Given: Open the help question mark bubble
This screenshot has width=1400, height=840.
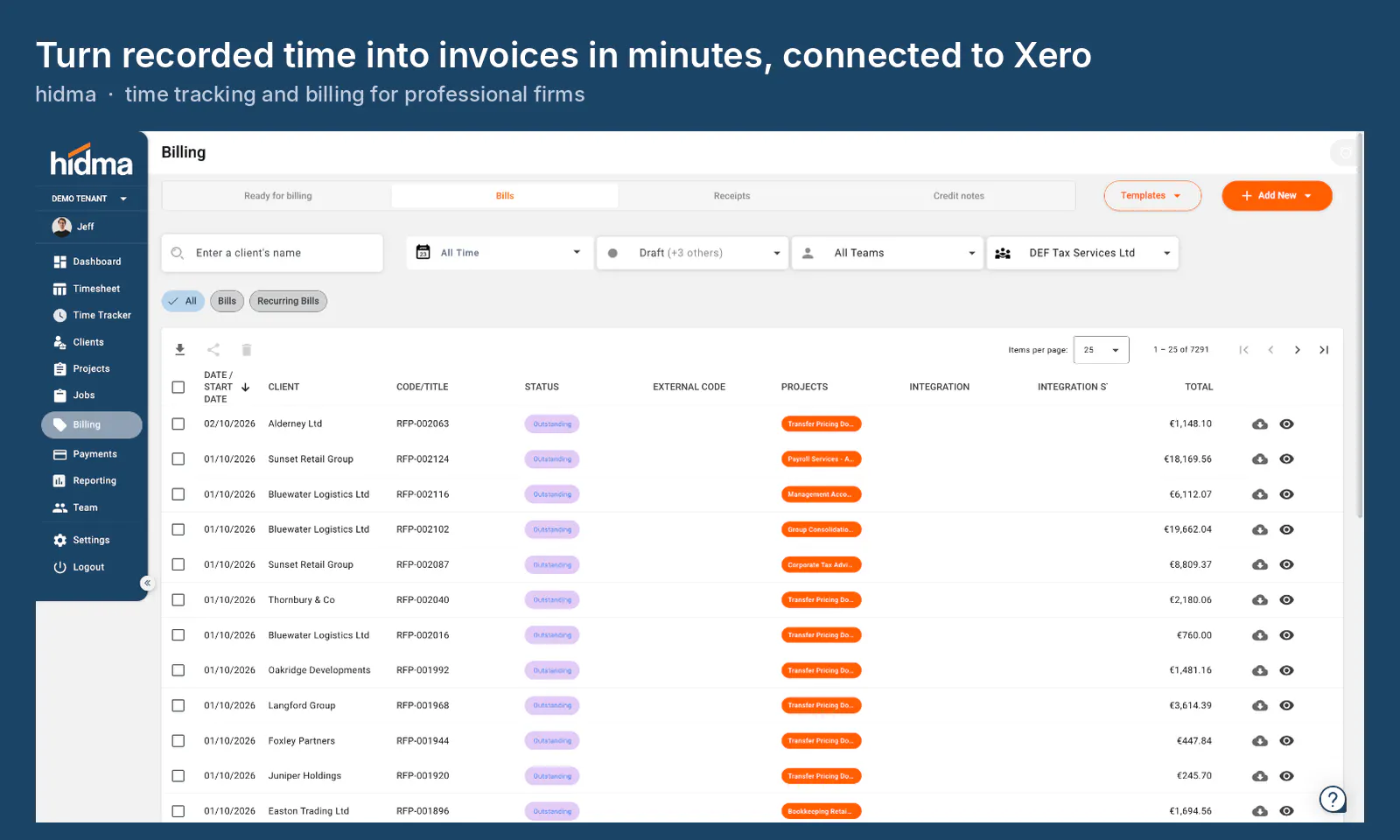Looking at the screenshot, I should [x=1333, y=799].
